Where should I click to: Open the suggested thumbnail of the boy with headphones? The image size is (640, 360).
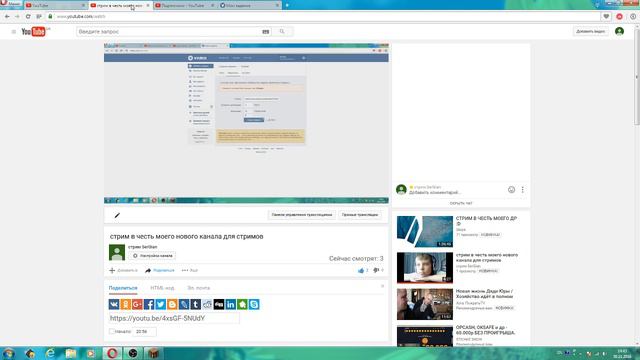(425, 267)
